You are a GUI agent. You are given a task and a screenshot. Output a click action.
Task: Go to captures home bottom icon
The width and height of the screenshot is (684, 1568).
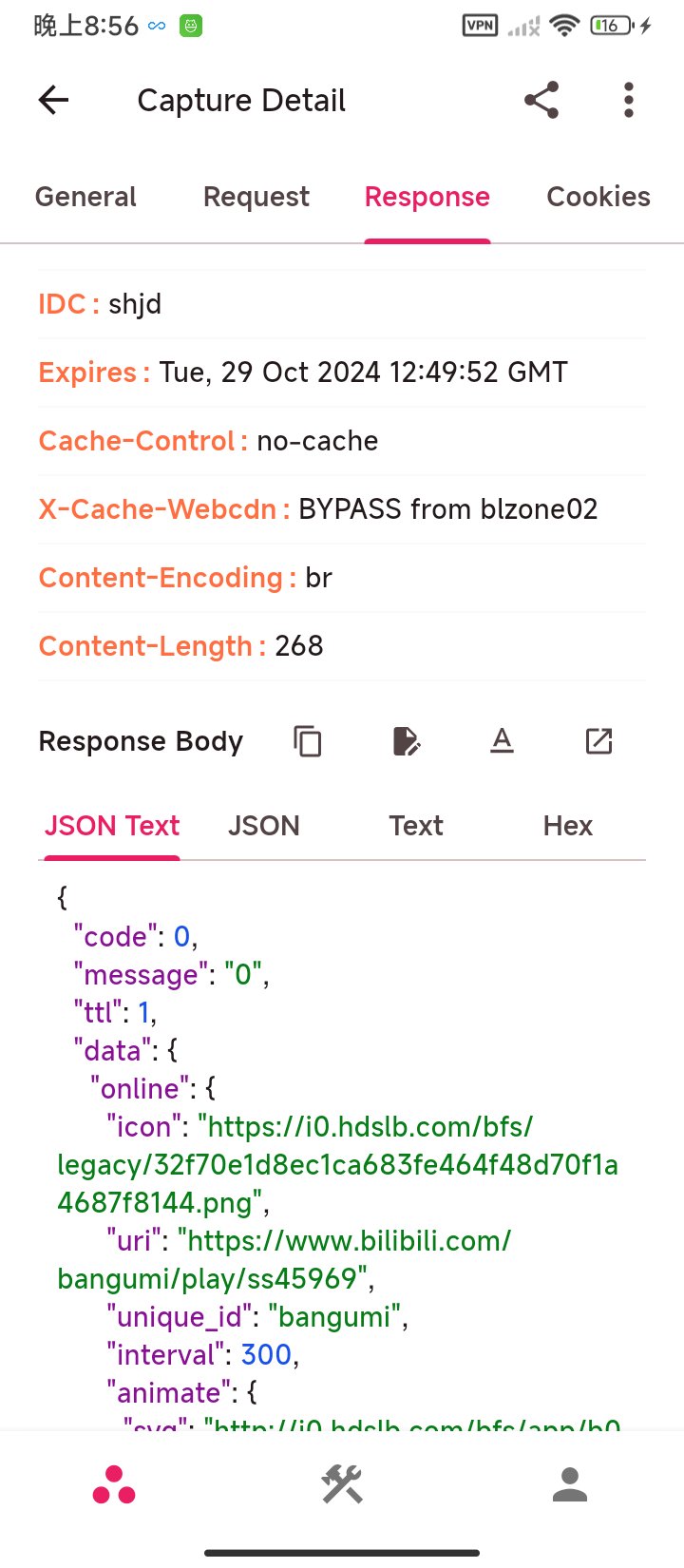(x=114, y=1484)
